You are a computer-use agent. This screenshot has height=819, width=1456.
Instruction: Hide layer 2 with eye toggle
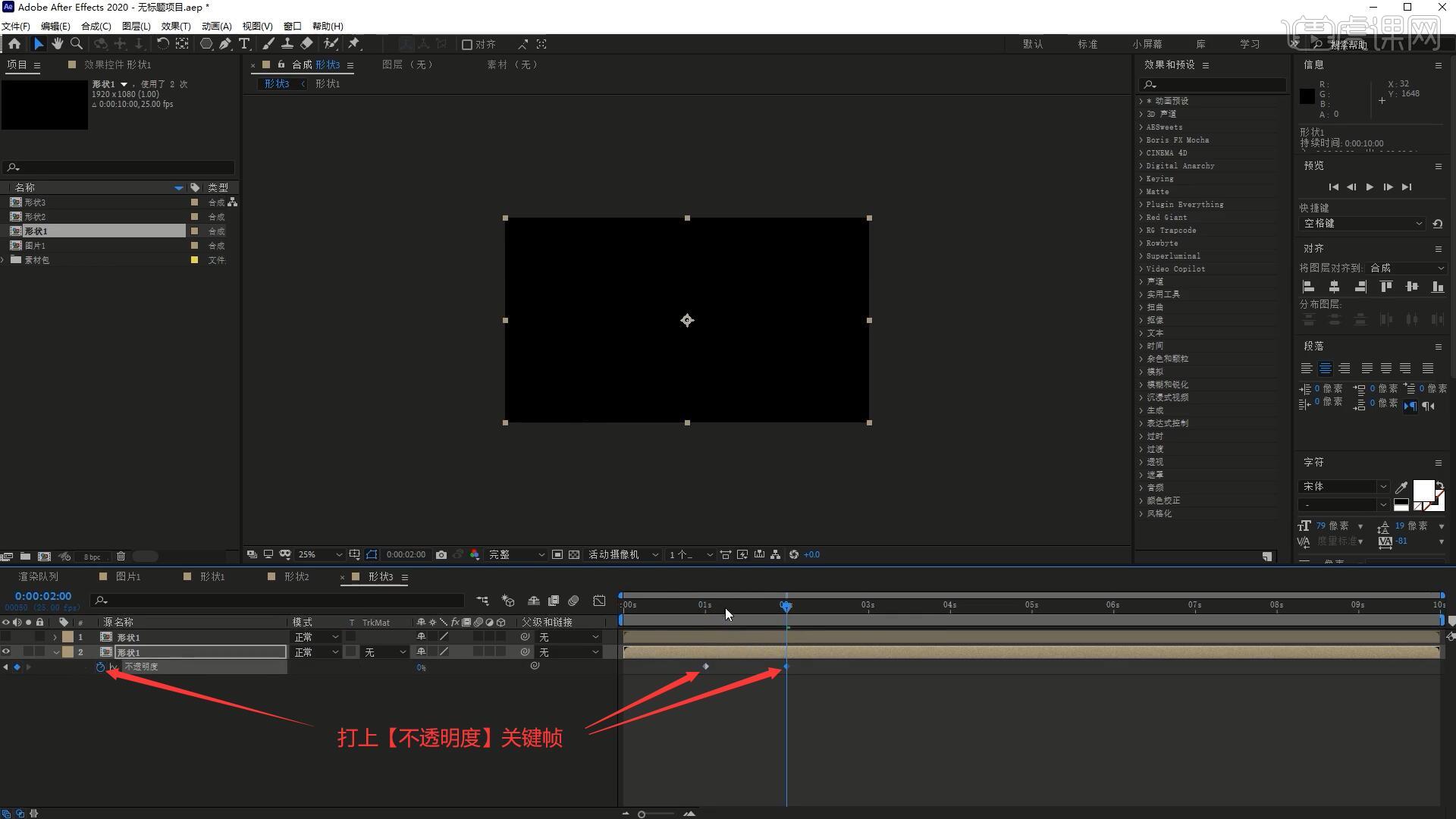(6, 652)
